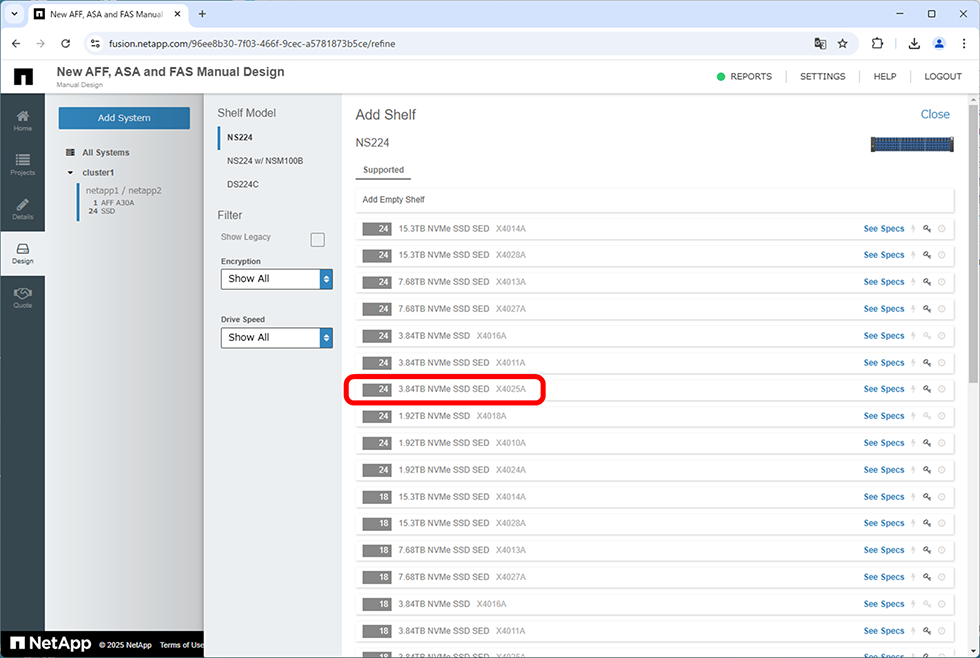The height and width of the screenshot is (658, 980).
Task: Click the key icon for 24-drive 15.3TB X4028A
Action: click(x=927, y=255)
